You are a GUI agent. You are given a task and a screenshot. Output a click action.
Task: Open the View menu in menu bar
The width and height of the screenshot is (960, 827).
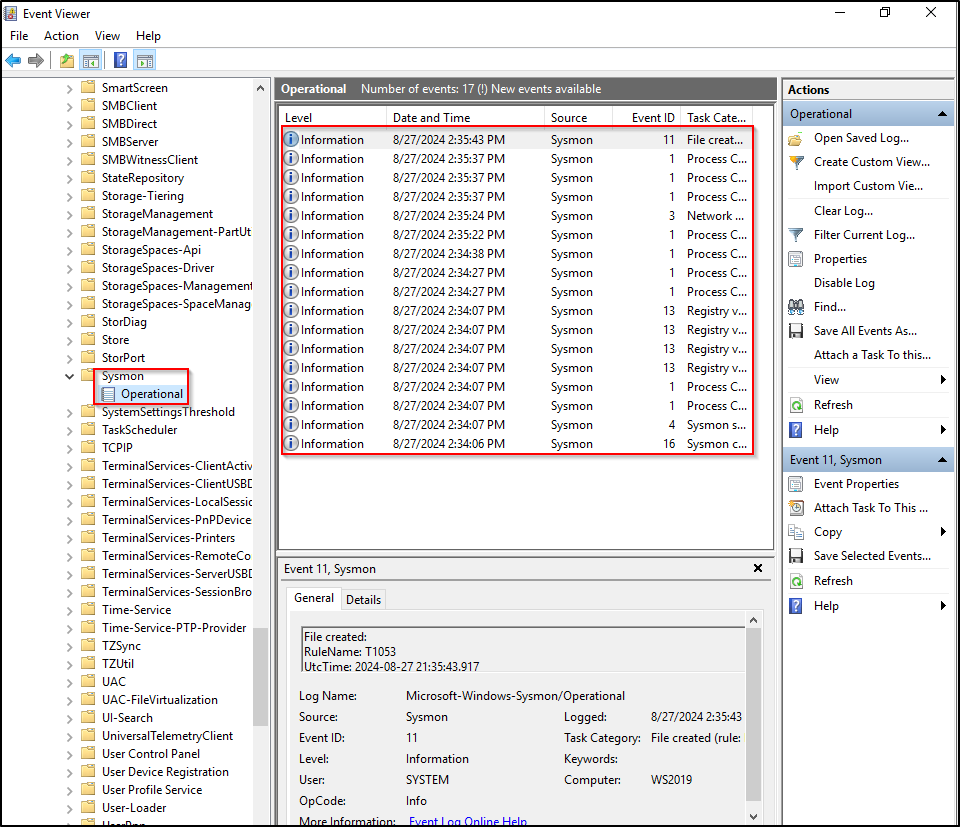tap(107, 36)
